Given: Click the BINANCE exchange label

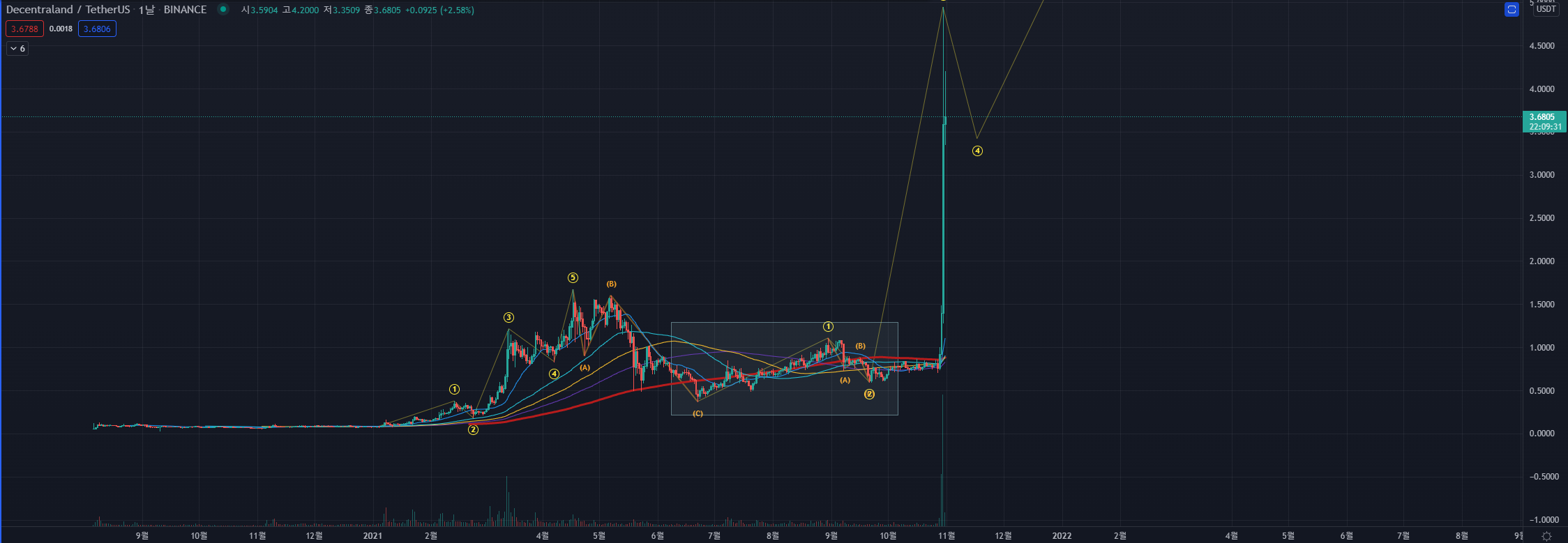Looking at the screenshot, I should pyautogui.click(x=185, y=10).
